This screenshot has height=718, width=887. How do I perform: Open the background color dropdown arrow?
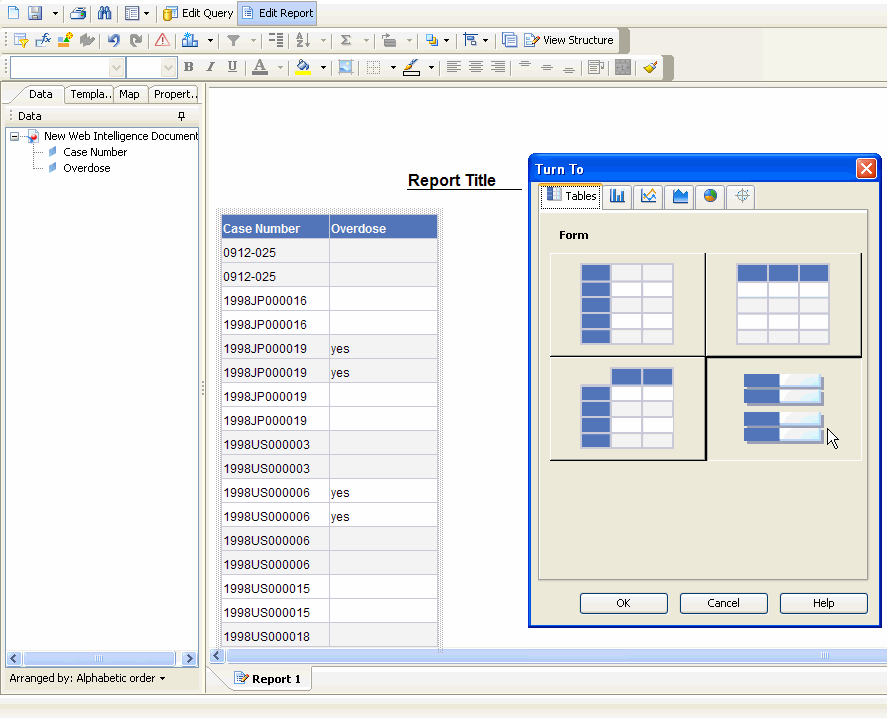click(323, 68)
